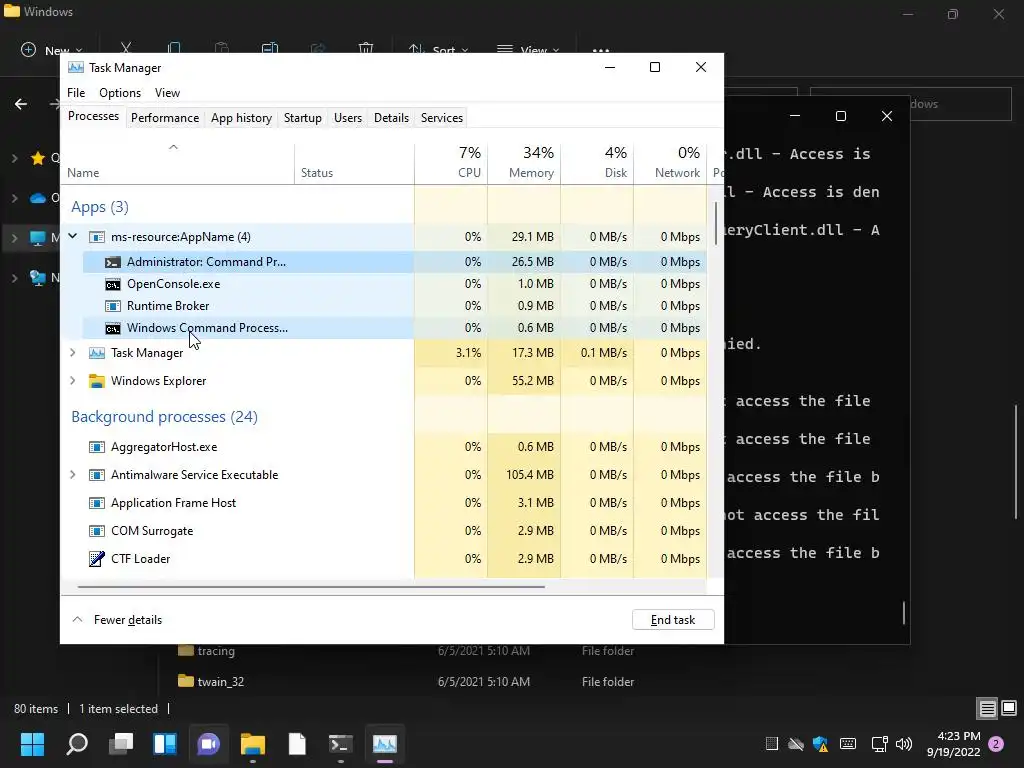The width and height of the screenshot is (1024, 768).
Task: Switch to the App history tab
Action: pos(241,118)
